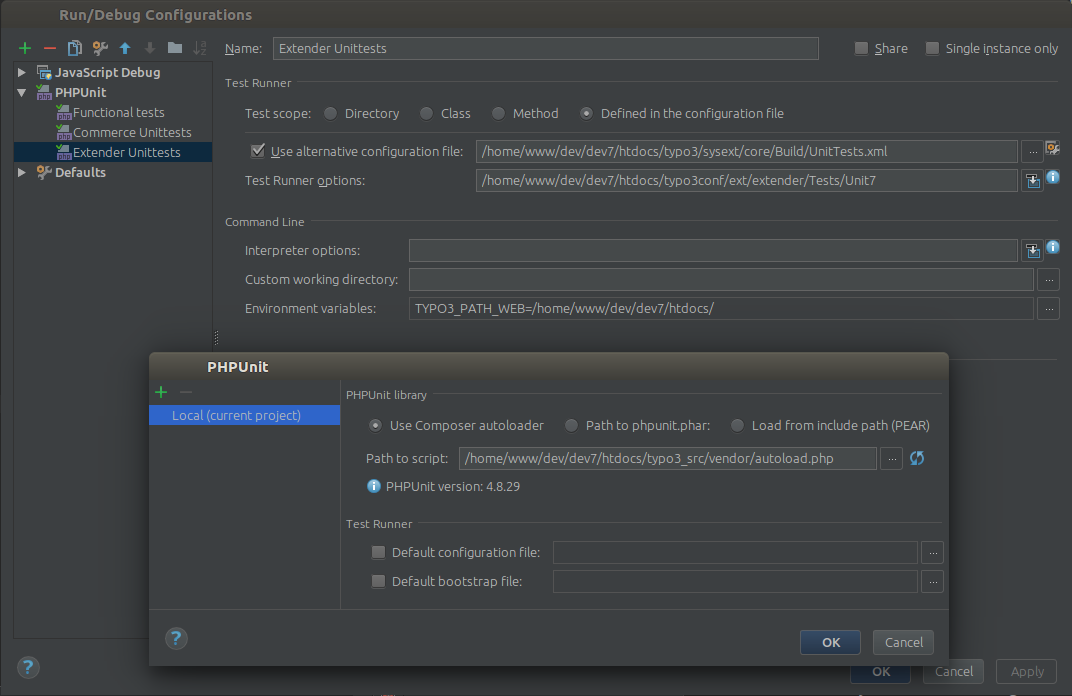This screenshot has width=1072, height=696.
Task: Remove the selected configuration using the minus icon
Action: click(x=50, y=48)
